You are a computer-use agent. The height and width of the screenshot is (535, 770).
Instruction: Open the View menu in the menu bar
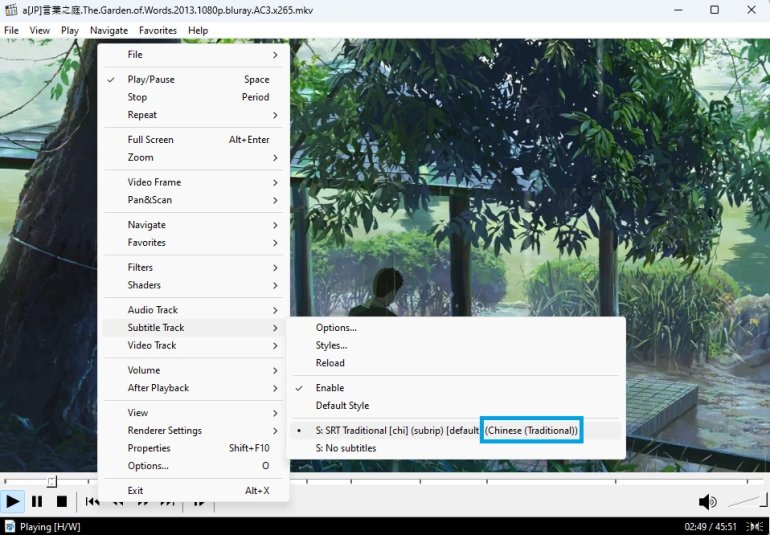tap(39, 30)
